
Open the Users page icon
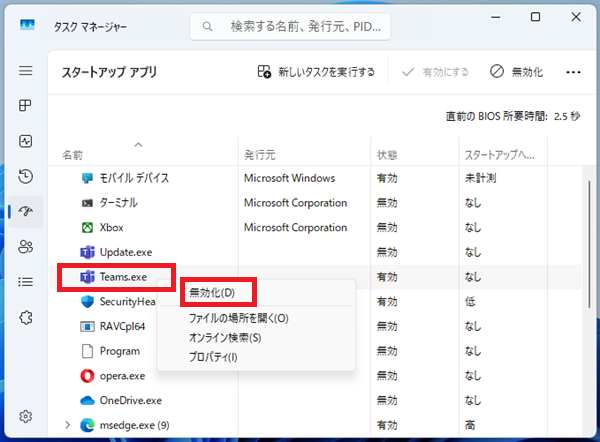26,247
